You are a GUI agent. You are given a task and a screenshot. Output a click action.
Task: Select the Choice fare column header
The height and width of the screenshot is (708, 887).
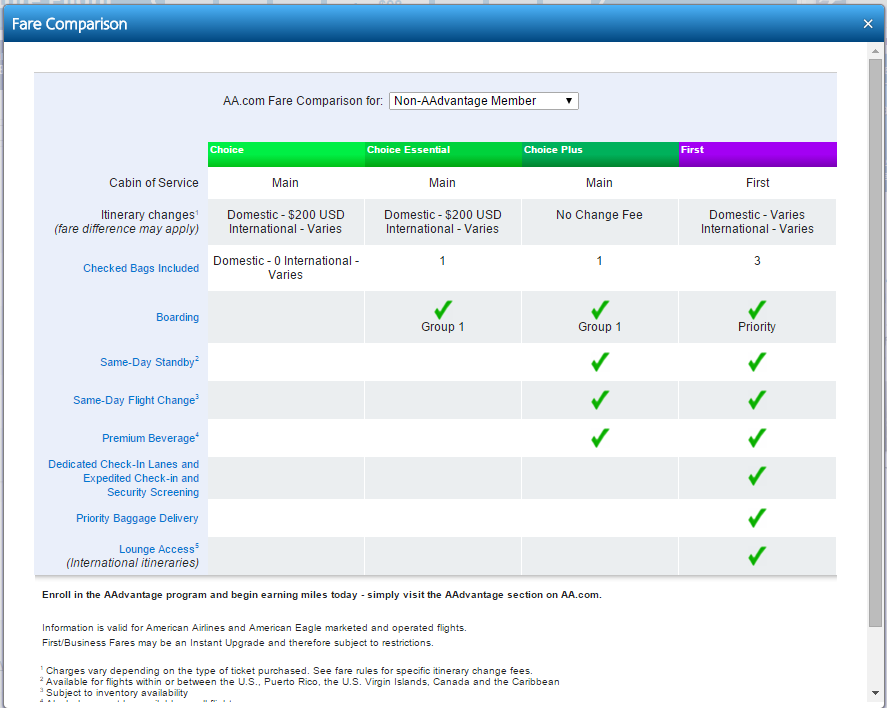286,154
